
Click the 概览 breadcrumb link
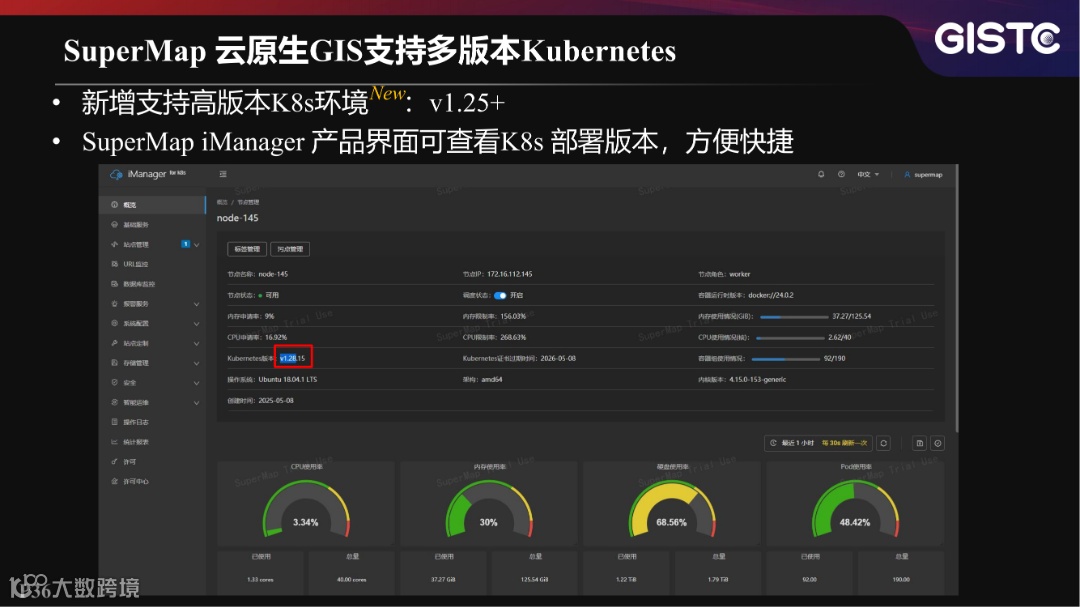(222, 202)
